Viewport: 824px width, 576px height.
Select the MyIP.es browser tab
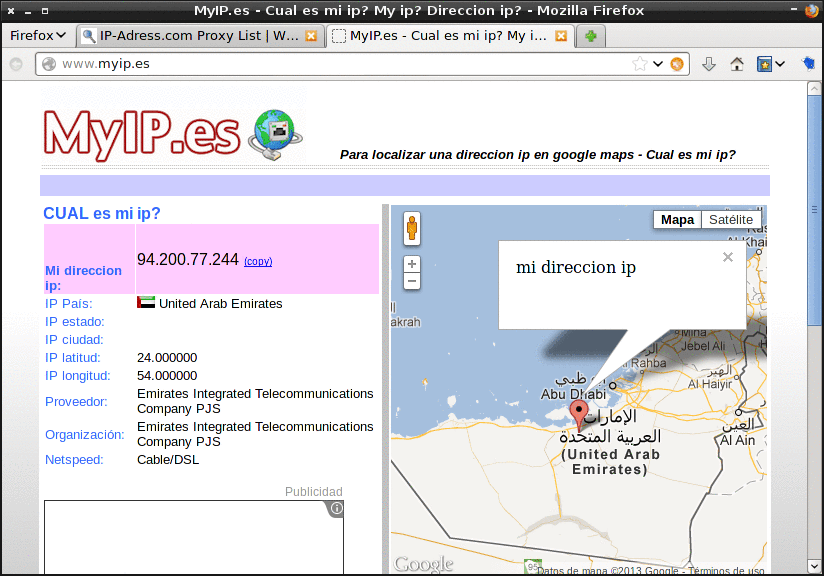pos(448,36)
